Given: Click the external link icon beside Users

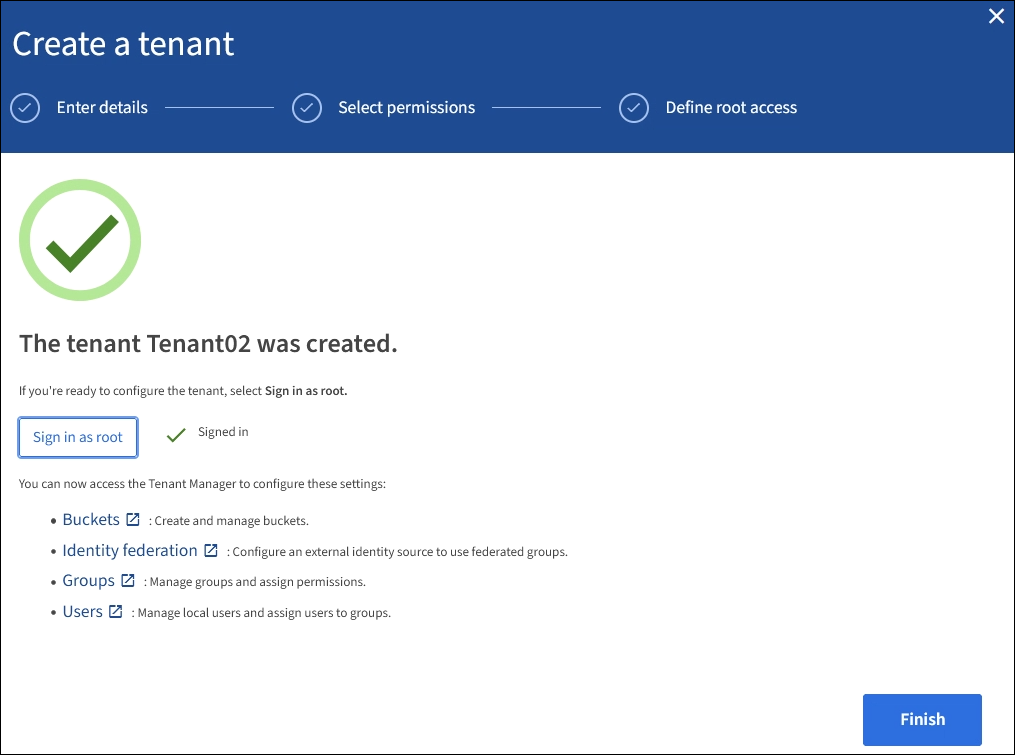Looking at the screenshot, I should (x=116, y=611).
